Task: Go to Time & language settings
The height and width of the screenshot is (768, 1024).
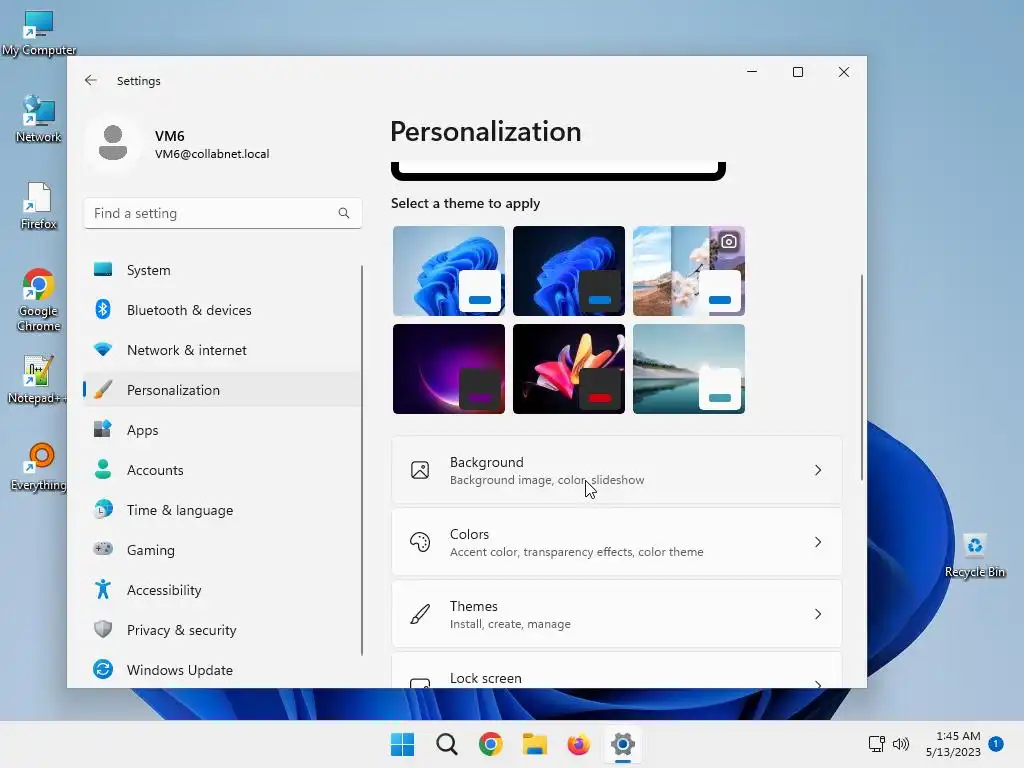Action: (x=222, y=509)
